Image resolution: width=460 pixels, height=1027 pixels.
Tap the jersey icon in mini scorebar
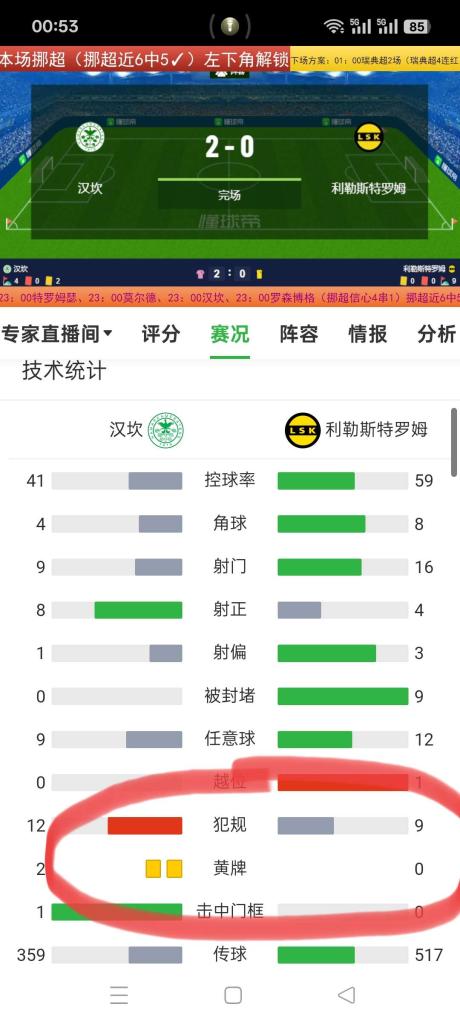(x=200, y=274)
